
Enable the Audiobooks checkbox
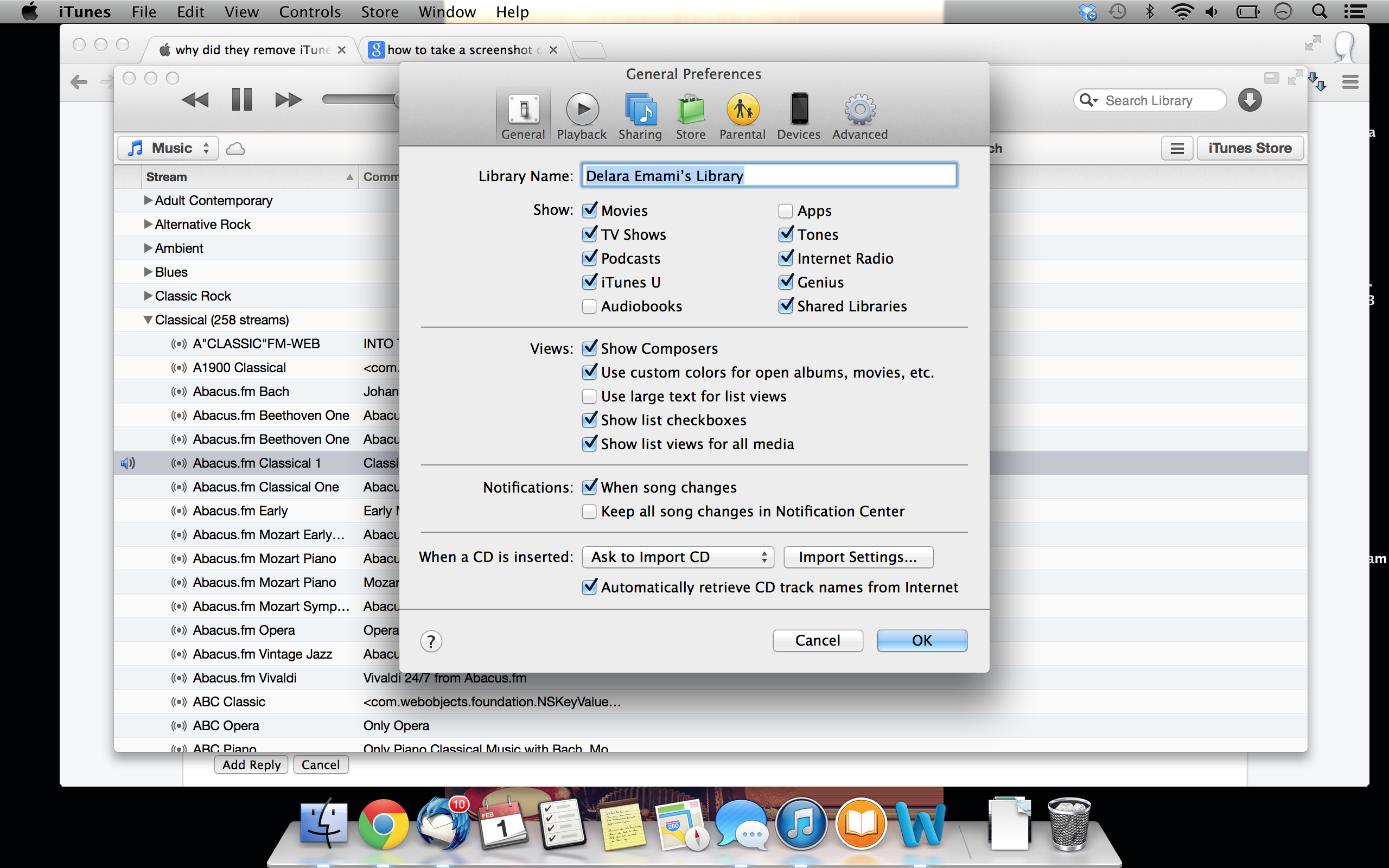589,307
